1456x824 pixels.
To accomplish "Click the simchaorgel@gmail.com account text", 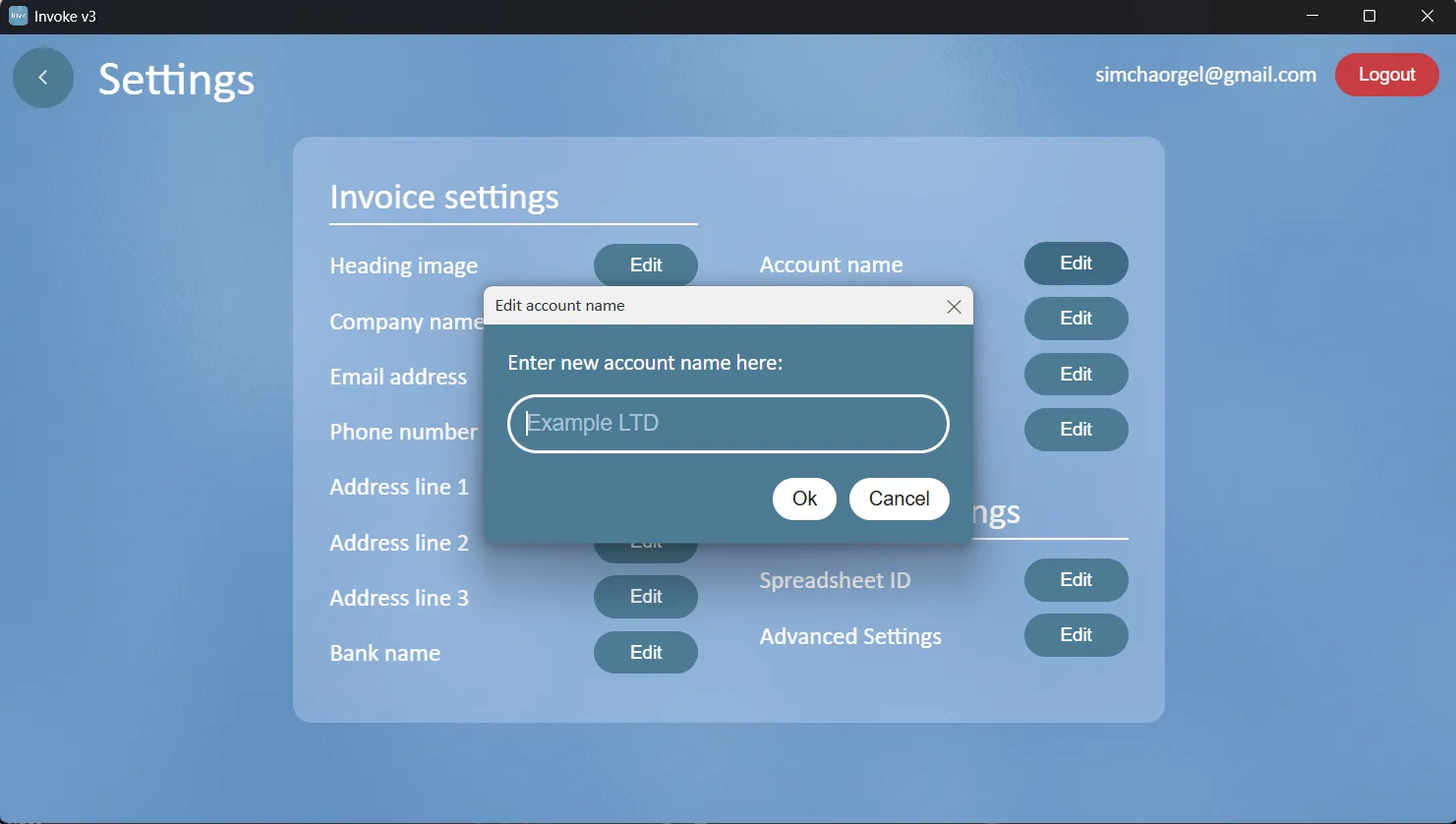I will (x=1205, y=75).
